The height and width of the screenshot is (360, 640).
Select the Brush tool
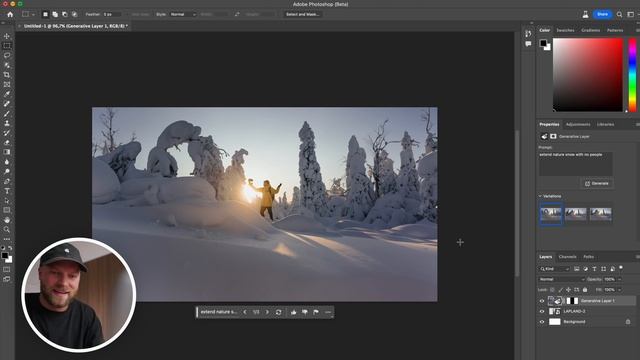pos(7,113)
